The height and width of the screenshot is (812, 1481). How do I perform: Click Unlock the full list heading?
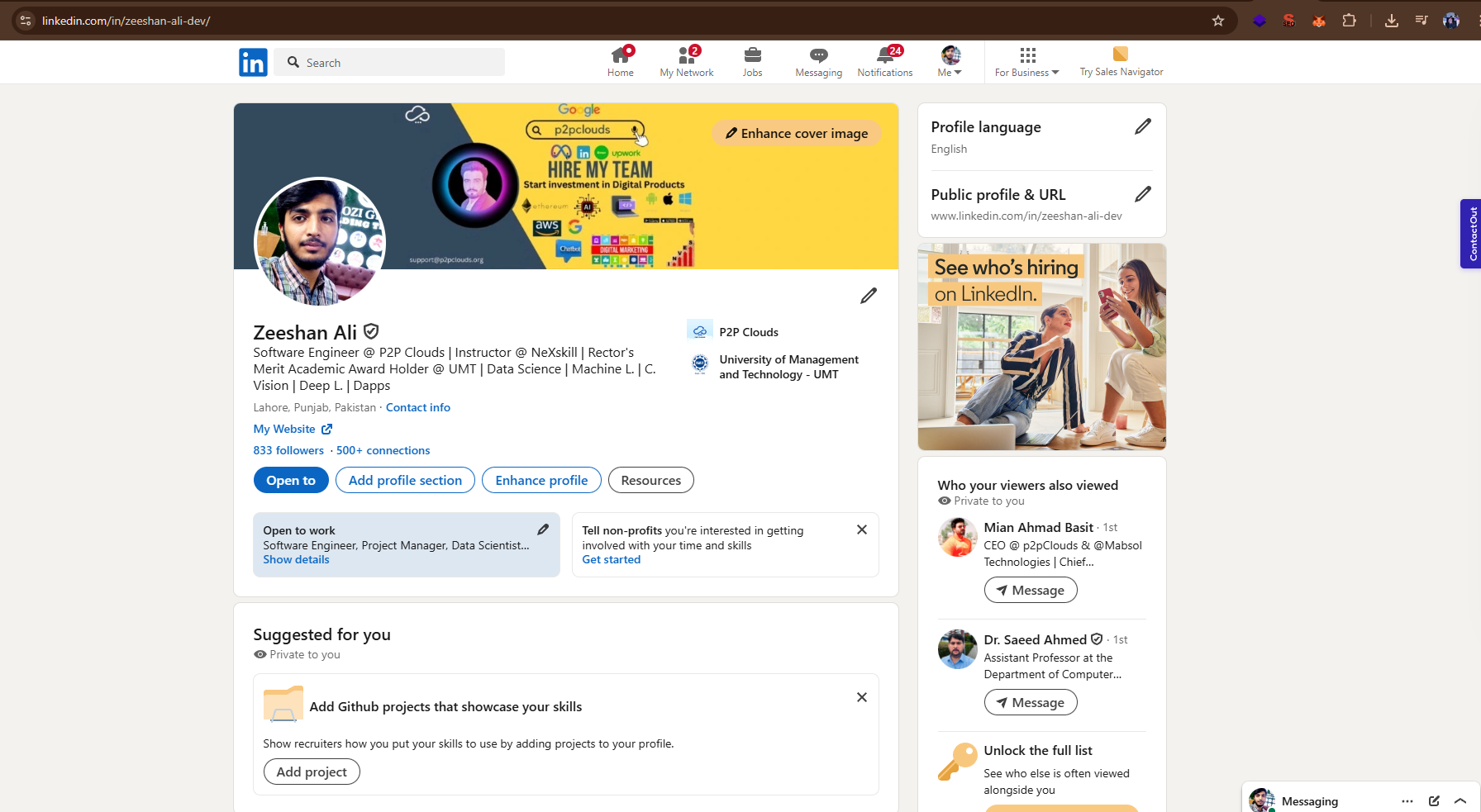coord(1038,750)
